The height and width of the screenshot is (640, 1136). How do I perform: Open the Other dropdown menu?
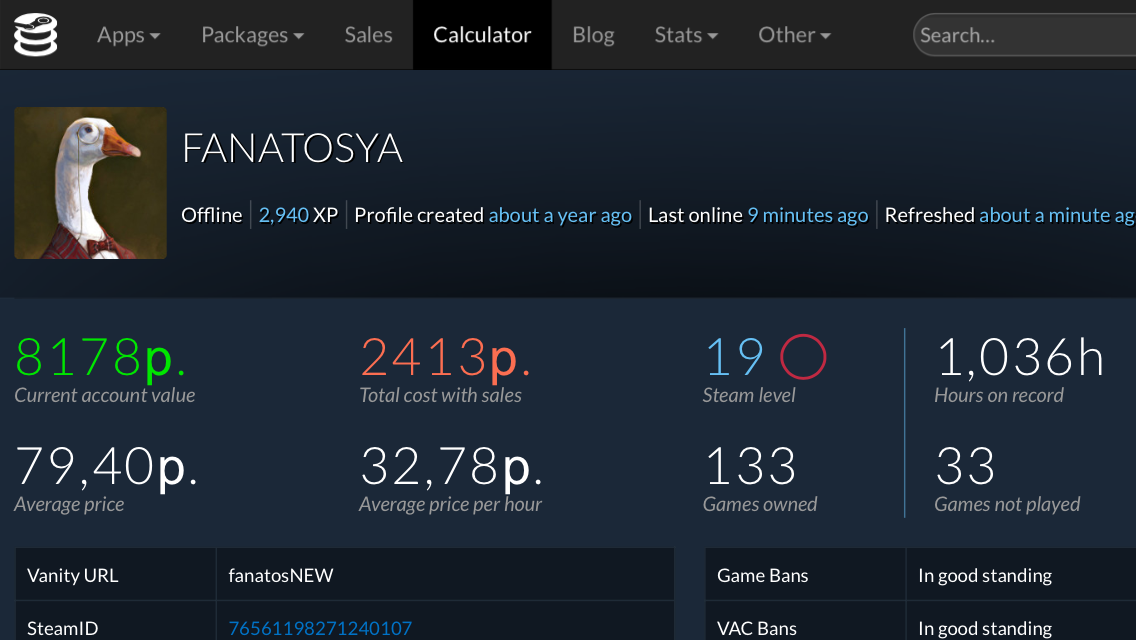click(794, 35)
